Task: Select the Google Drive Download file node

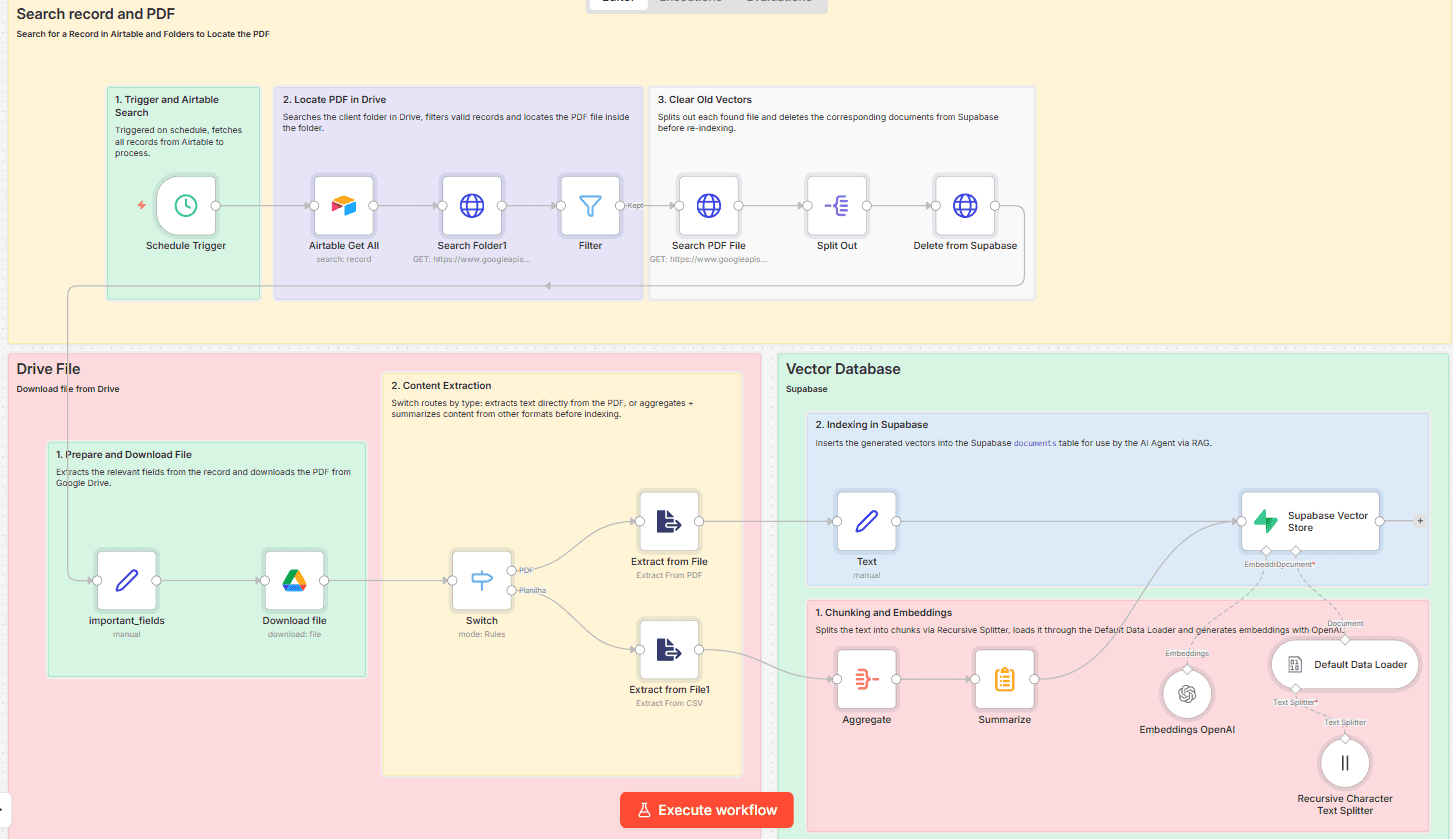Action: point(294,580)
